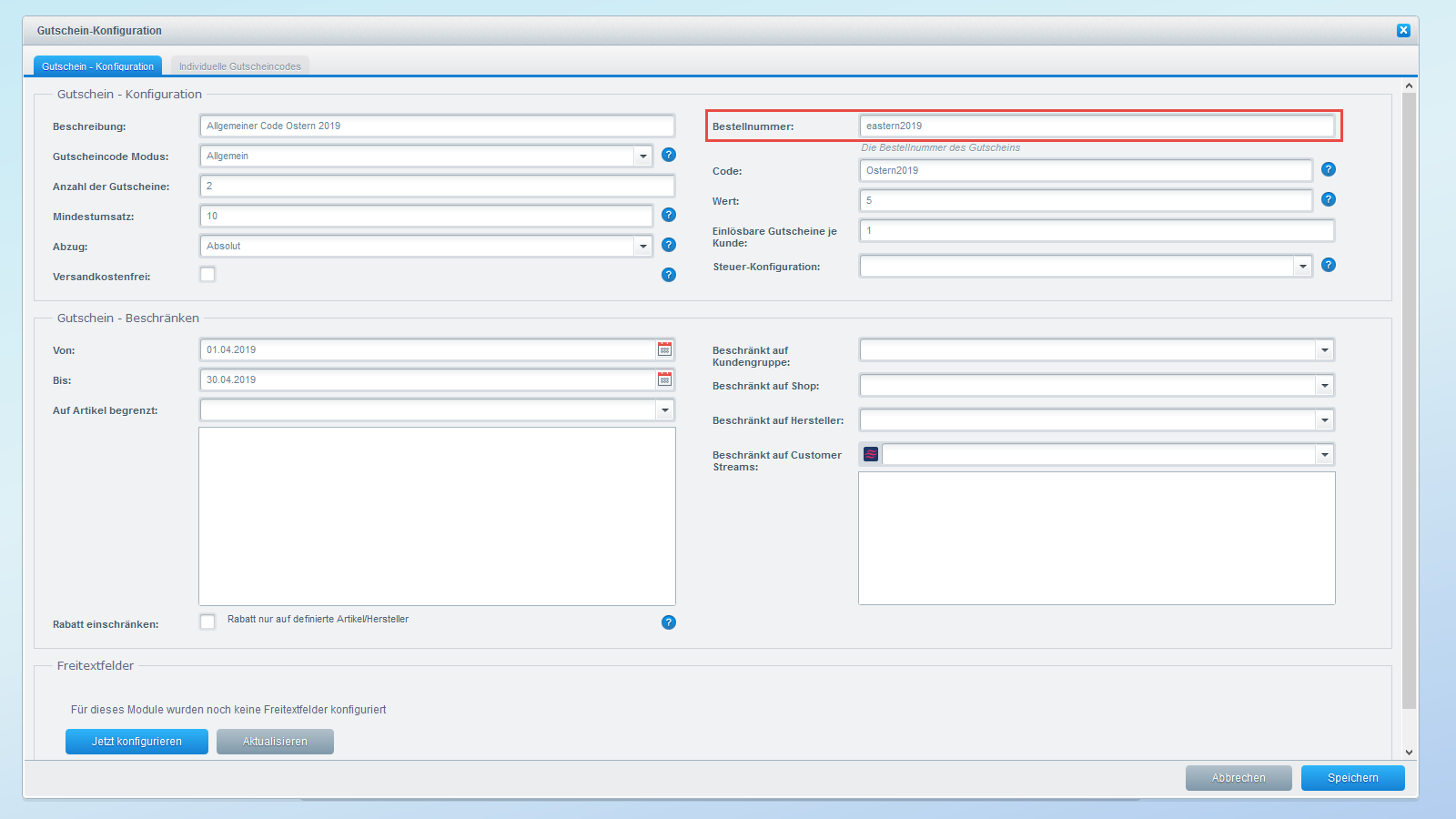This screenshot has height=819, width=1456.
Task: Save voucher with Speichern button
Action: (x=1353, y=778)
